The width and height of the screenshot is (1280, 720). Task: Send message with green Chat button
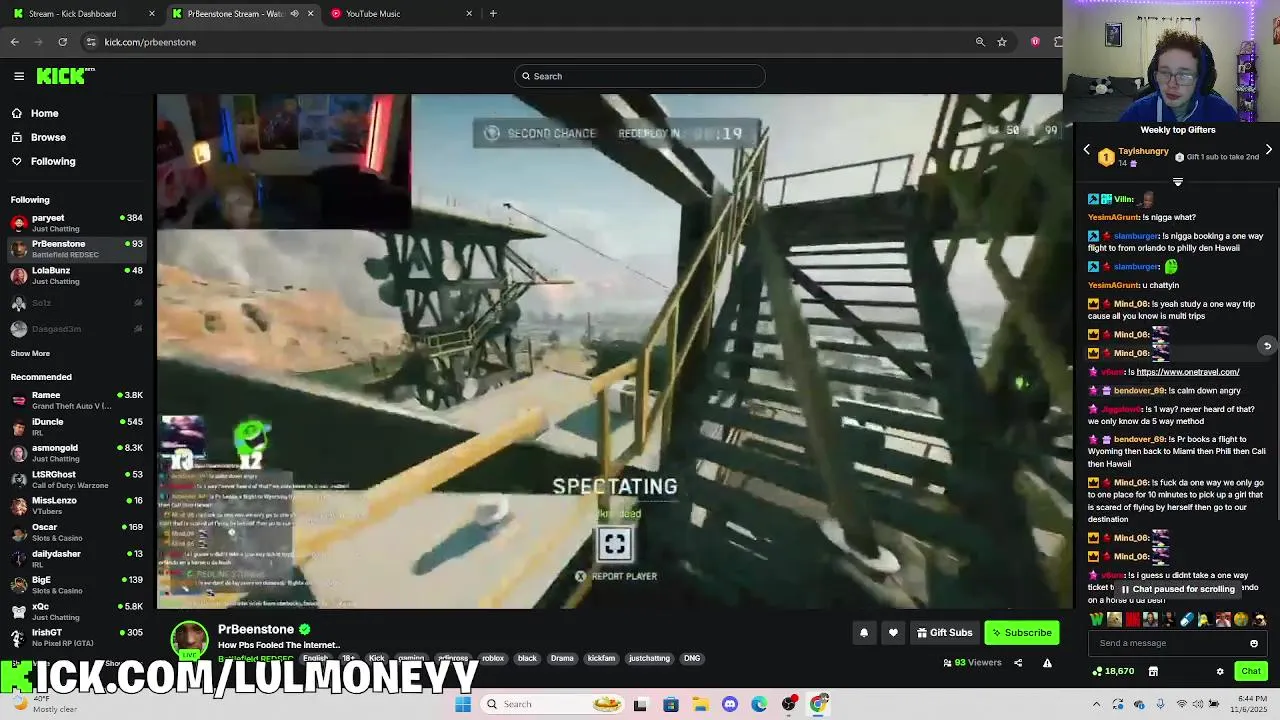1251,671
